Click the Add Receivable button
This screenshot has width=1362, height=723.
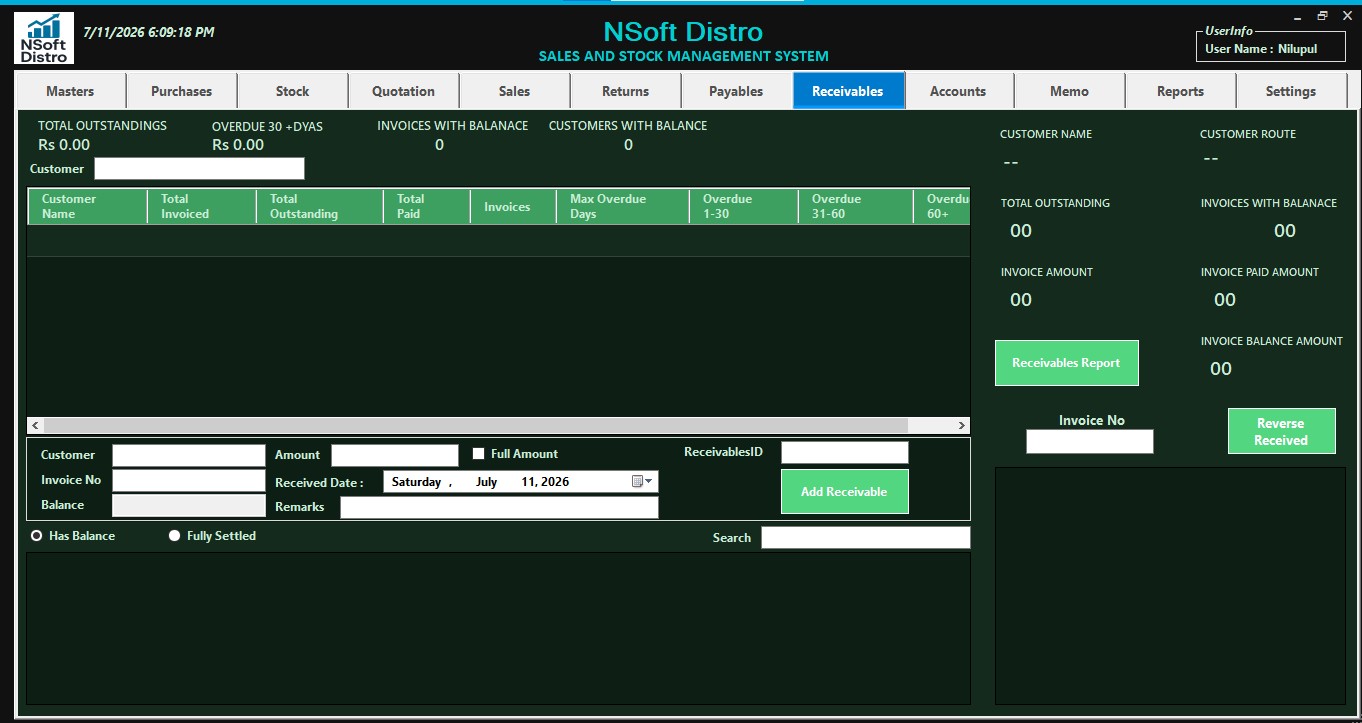pos(844,492)
